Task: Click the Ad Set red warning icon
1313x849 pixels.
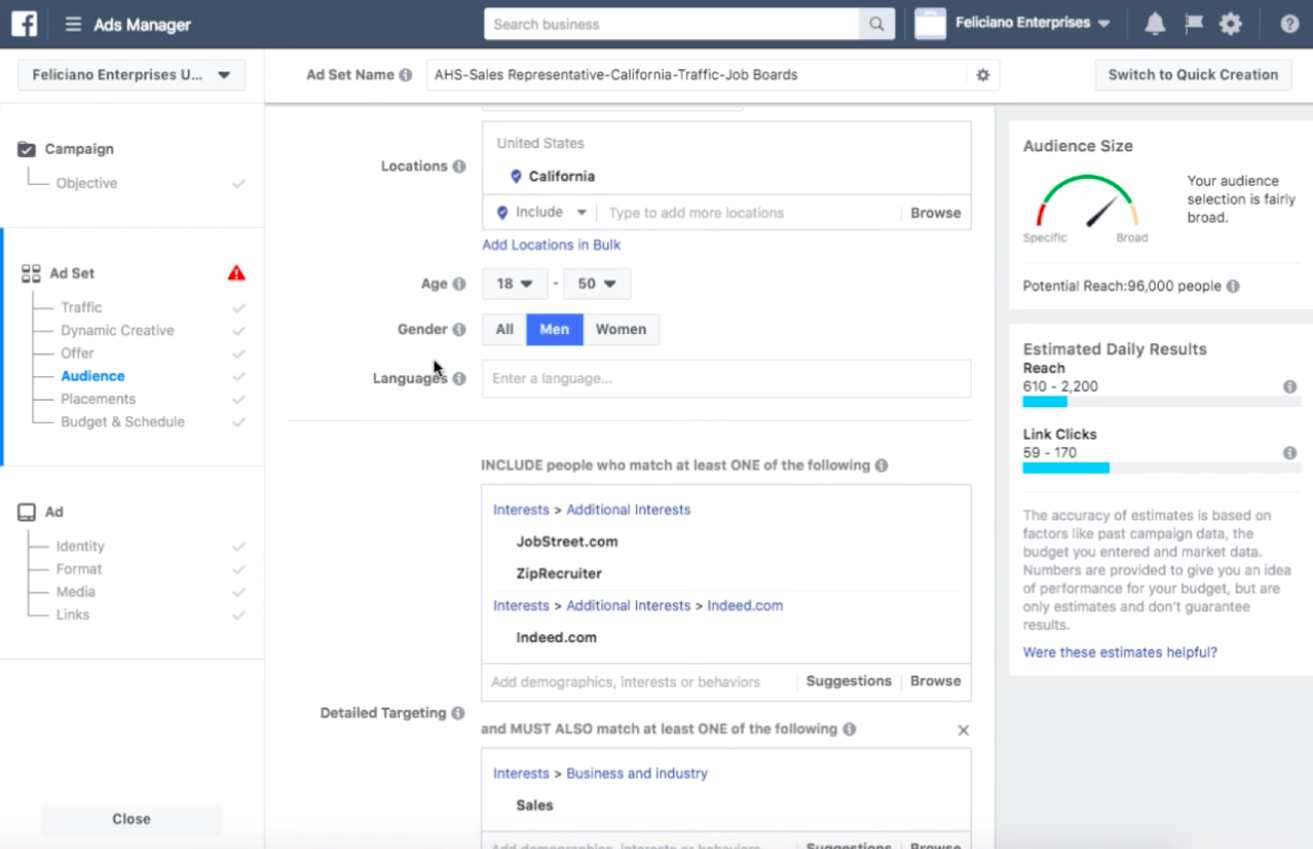Action: 236,273
